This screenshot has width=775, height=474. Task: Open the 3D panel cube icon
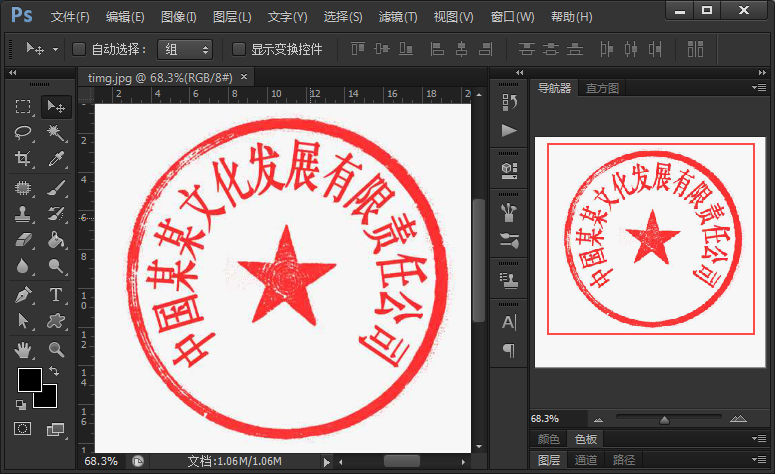(x=509, y=170)
